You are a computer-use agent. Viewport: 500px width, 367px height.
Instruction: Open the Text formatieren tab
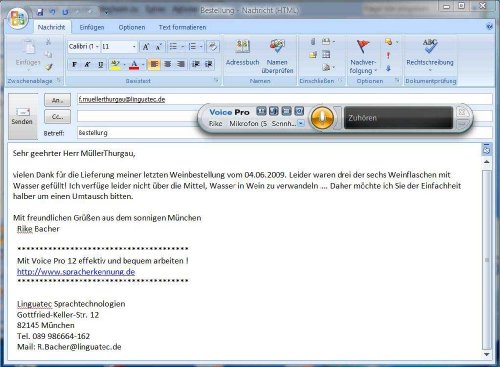coord(182,27)
